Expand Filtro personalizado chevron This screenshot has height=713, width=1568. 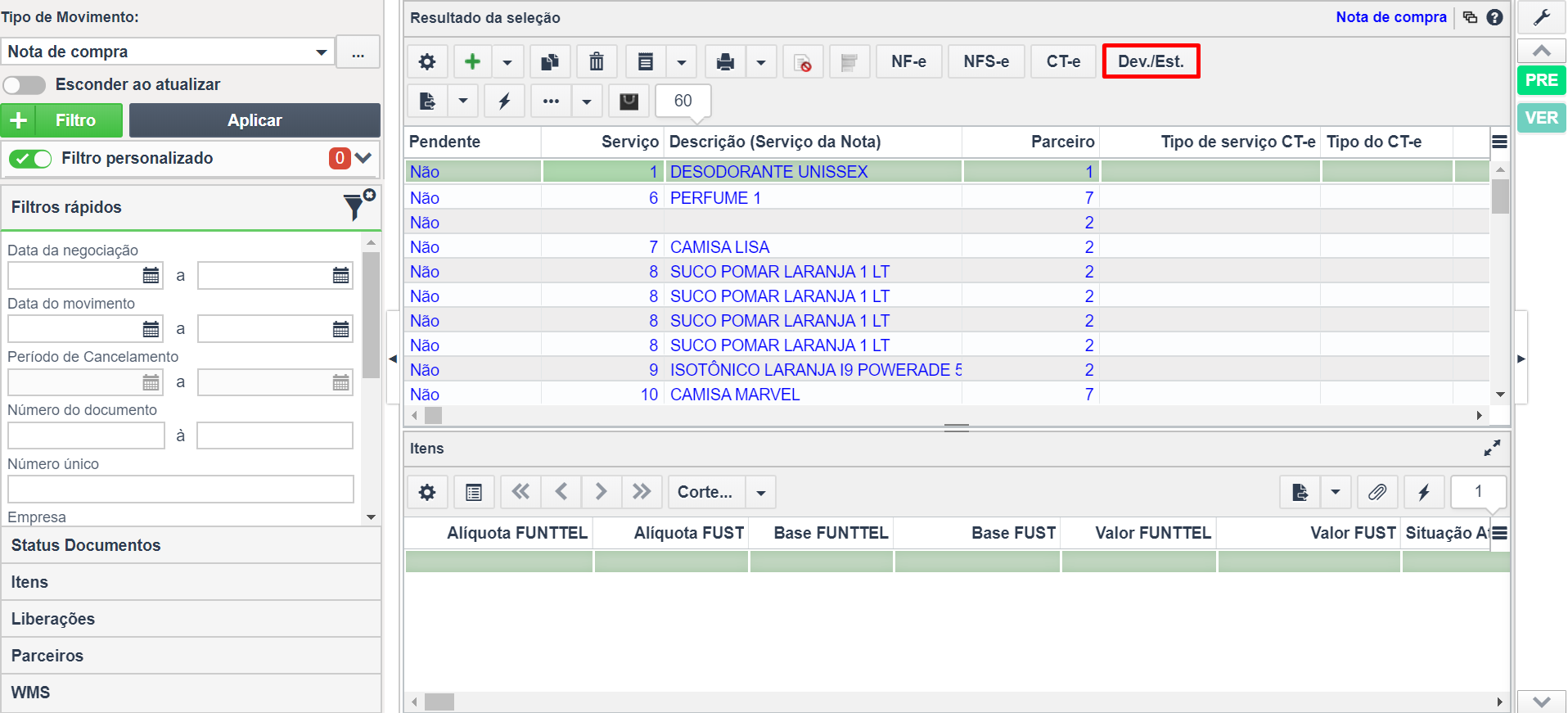(x=363, y=158)
